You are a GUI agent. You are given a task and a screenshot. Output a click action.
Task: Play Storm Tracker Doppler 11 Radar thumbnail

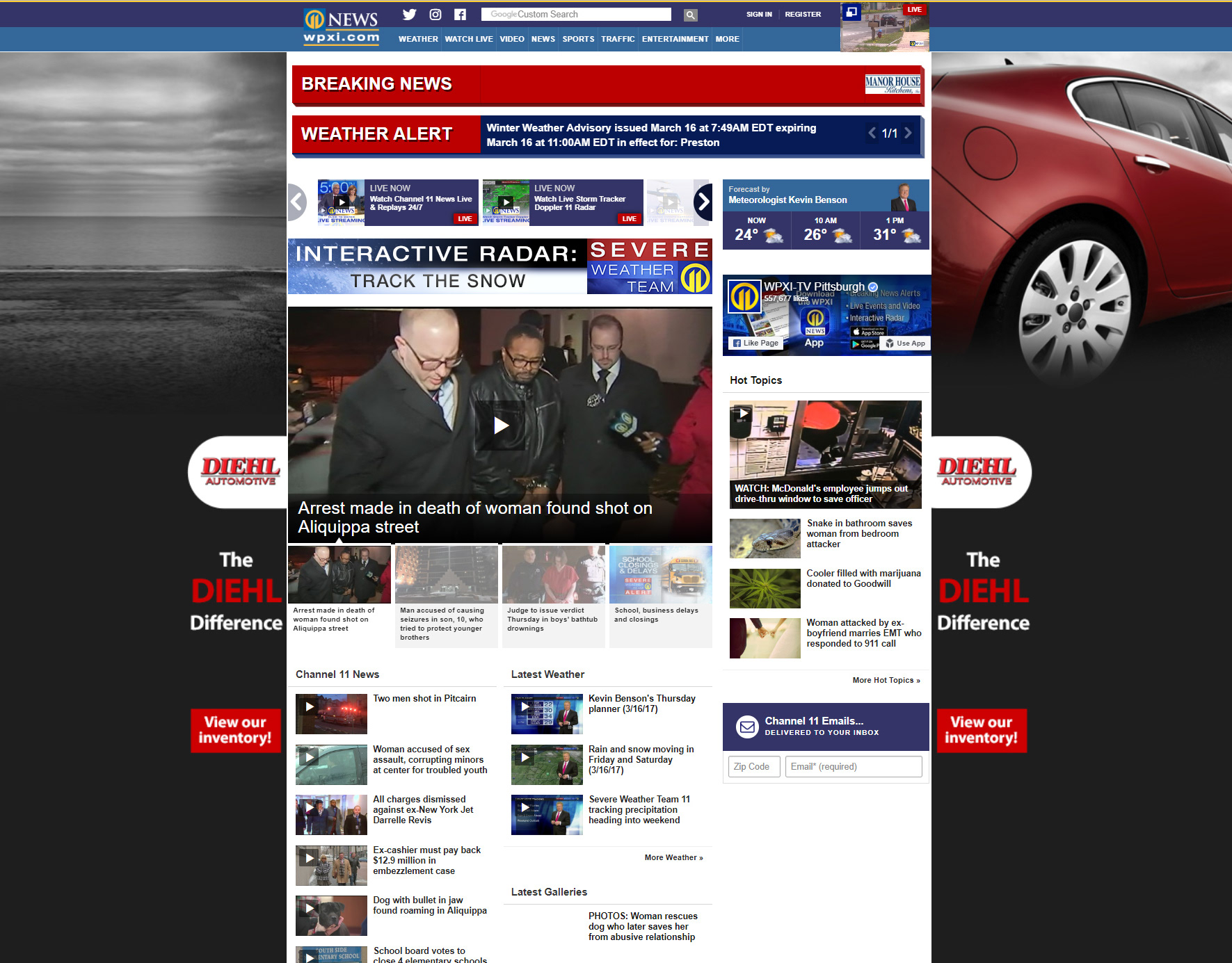[506, 202]
